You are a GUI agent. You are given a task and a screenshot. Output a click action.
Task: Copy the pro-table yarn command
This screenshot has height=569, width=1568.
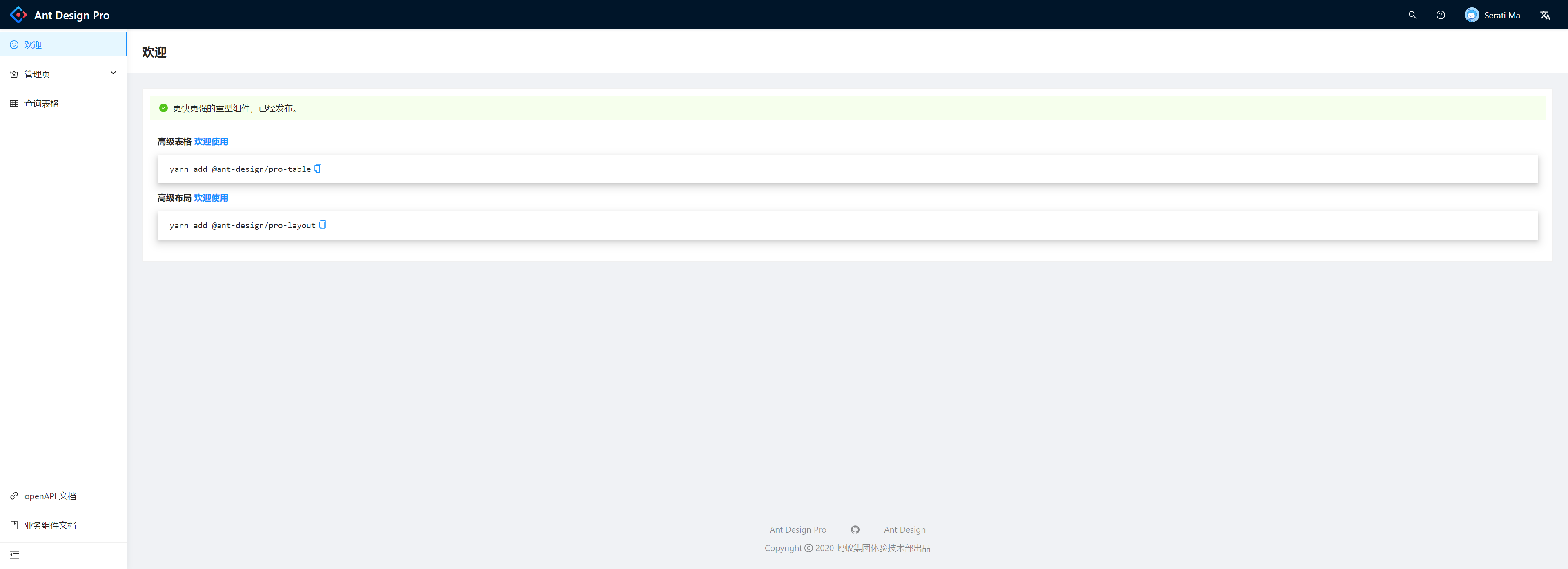318,169
